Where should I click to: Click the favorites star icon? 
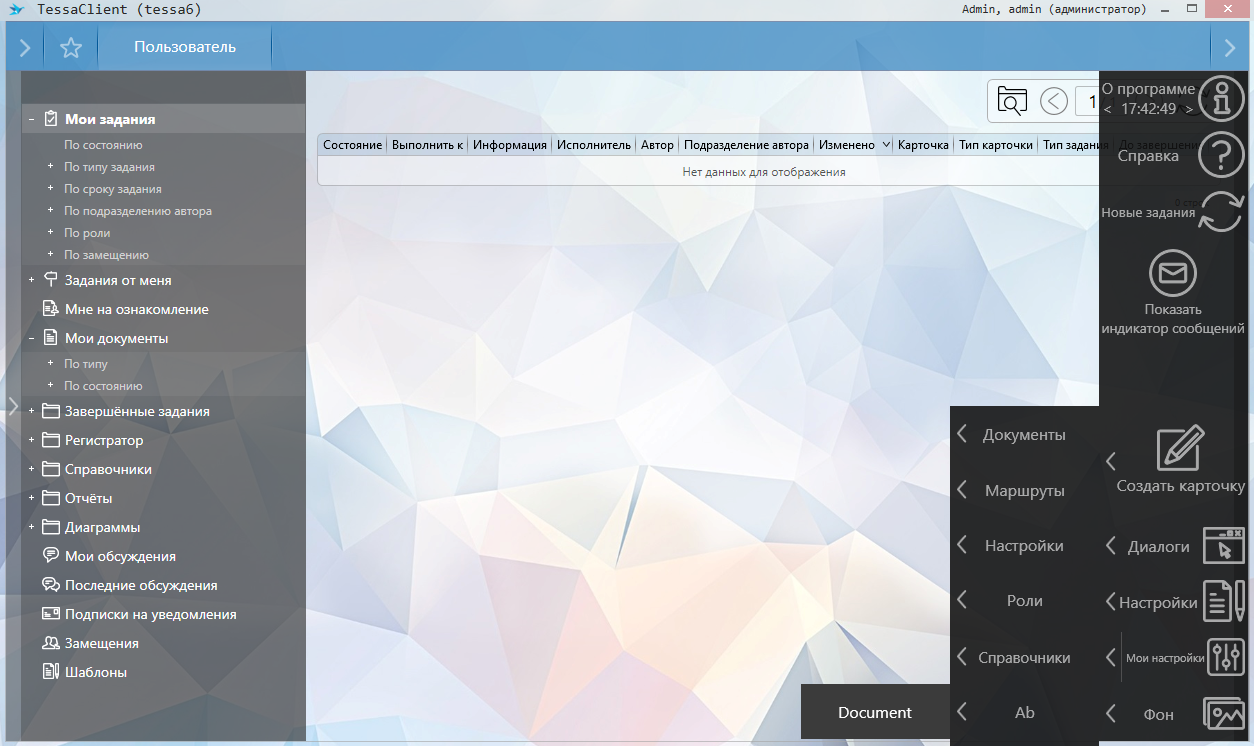[x=71, y=48]
